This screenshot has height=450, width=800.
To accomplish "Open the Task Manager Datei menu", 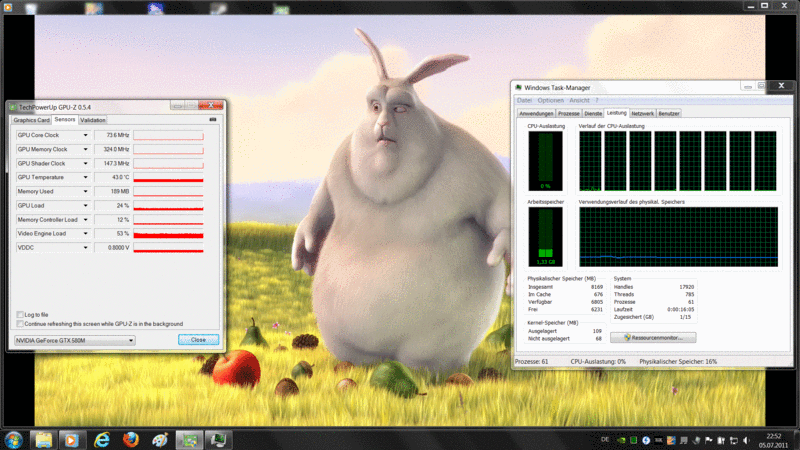I will tap(524, 101).
